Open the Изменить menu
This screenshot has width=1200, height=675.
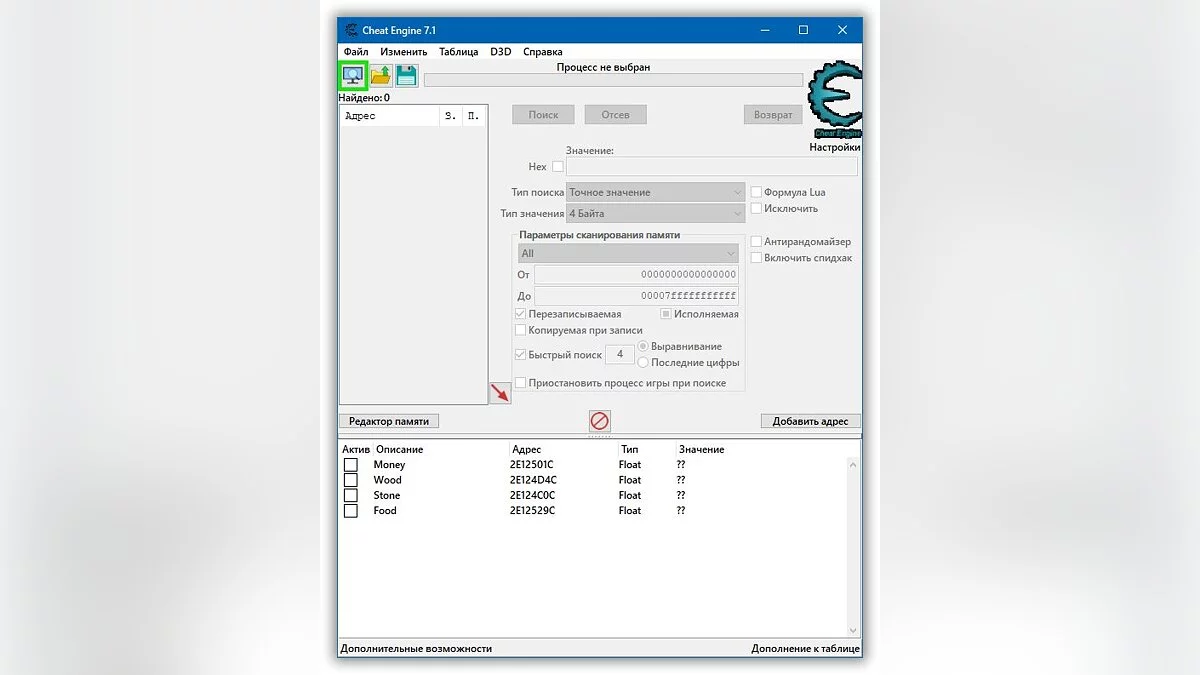(403, 52)
